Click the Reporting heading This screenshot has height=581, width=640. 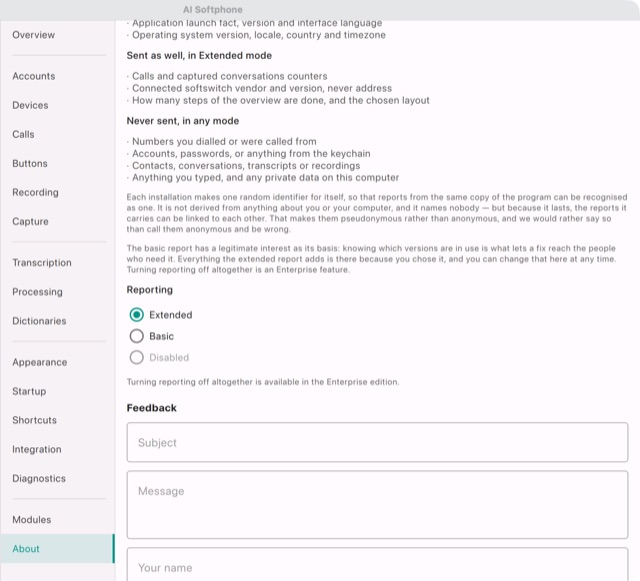[x=150, y=290]
